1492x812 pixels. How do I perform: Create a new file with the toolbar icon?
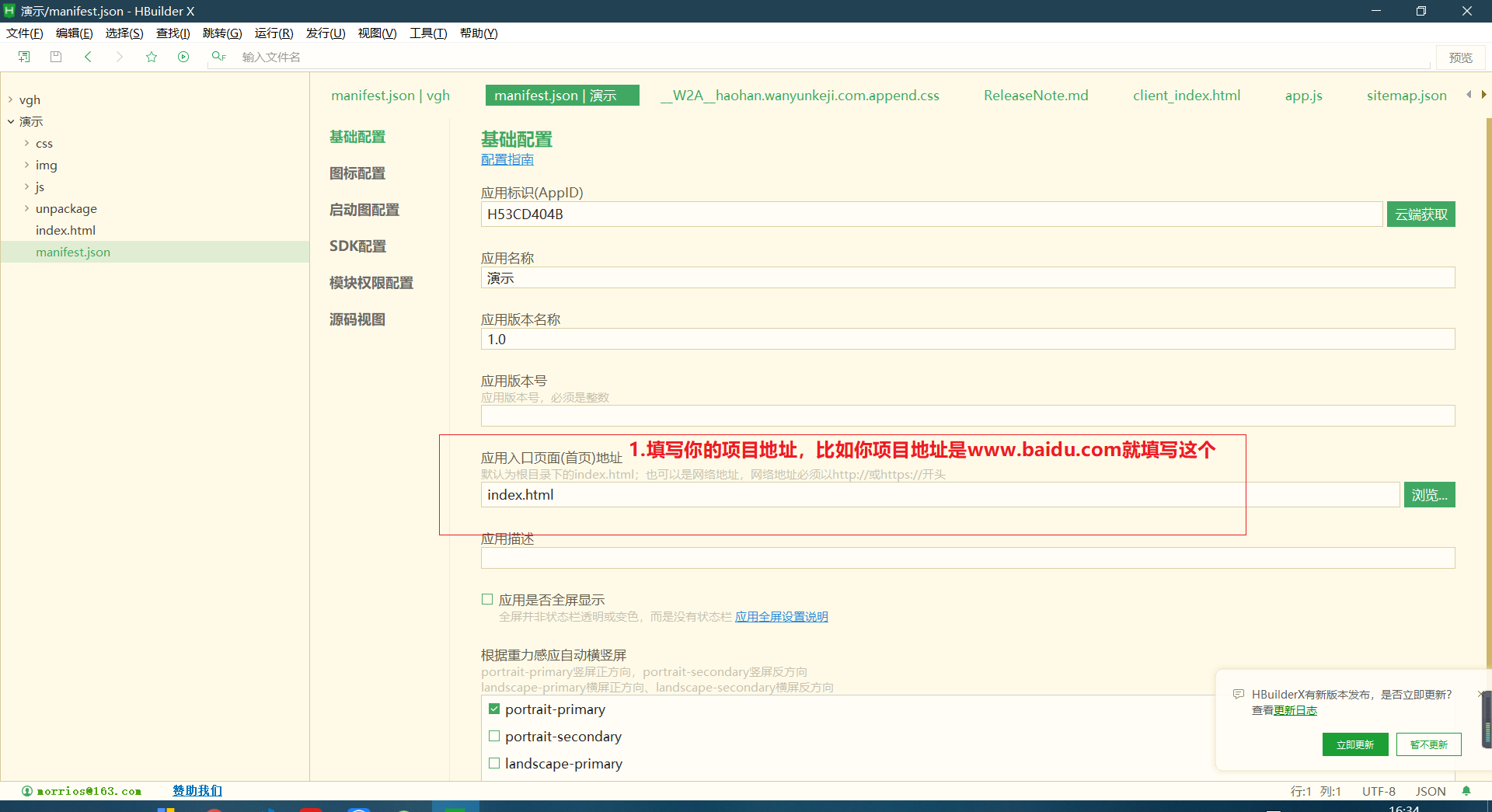[23, 56]
